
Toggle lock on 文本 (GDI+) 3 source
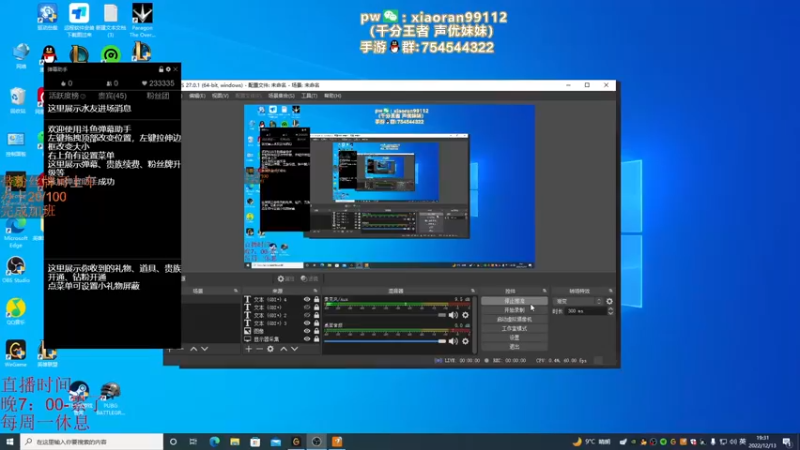pyautogui.click(x=316, y=323)
